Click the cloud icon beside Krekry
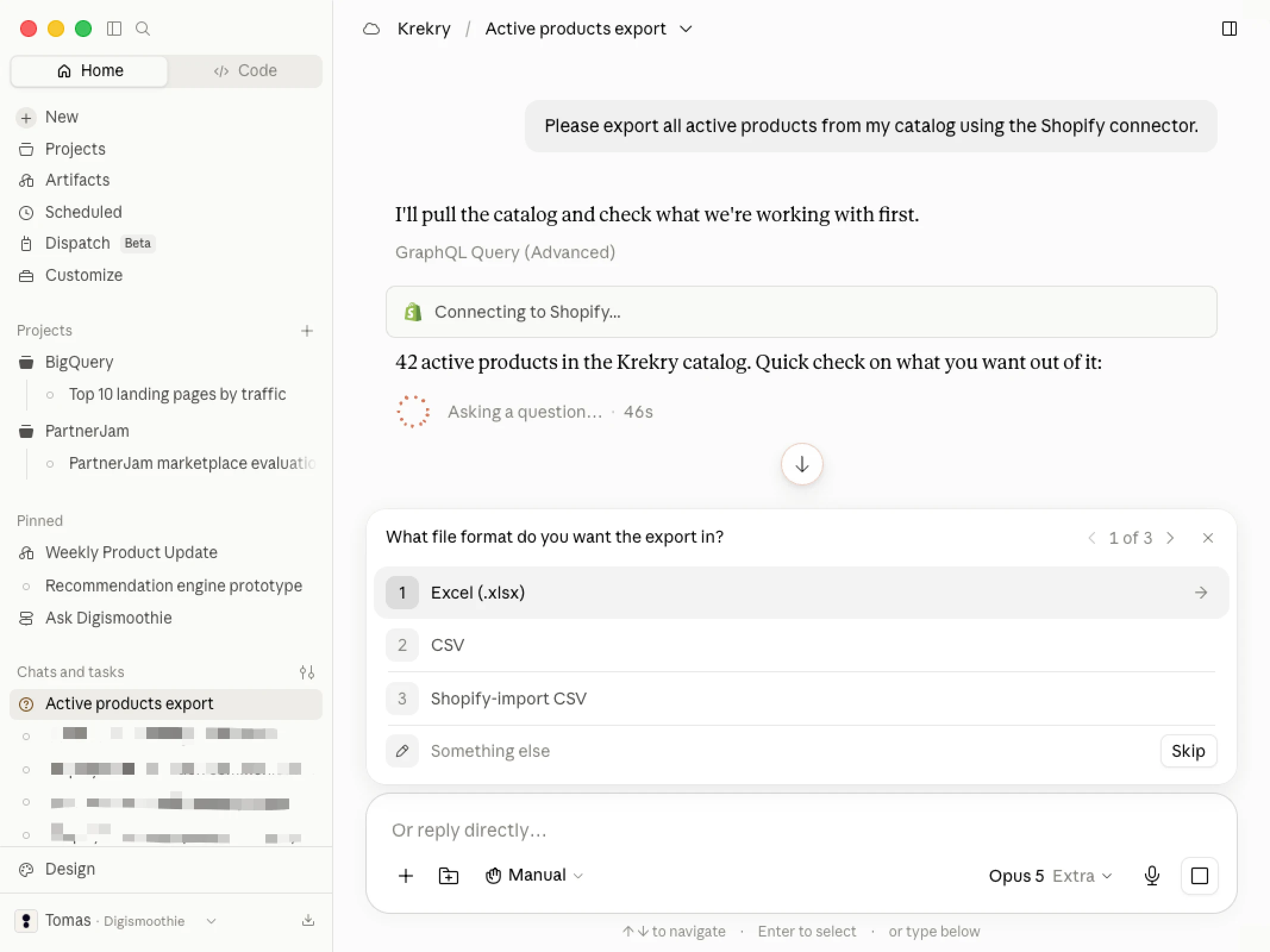1270x952 pixels. [x=371, y=29]
